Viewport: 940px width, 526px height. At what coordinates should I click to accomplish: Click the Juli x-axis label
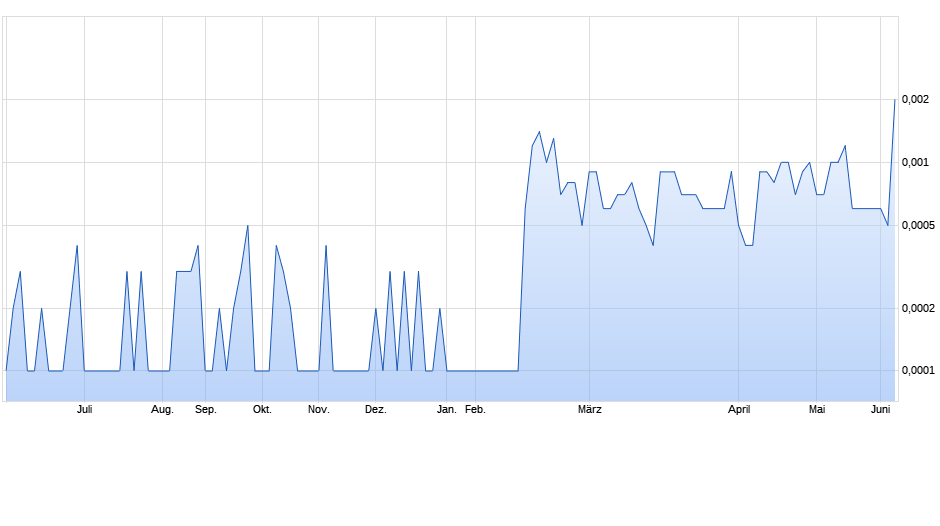[85, 410]
